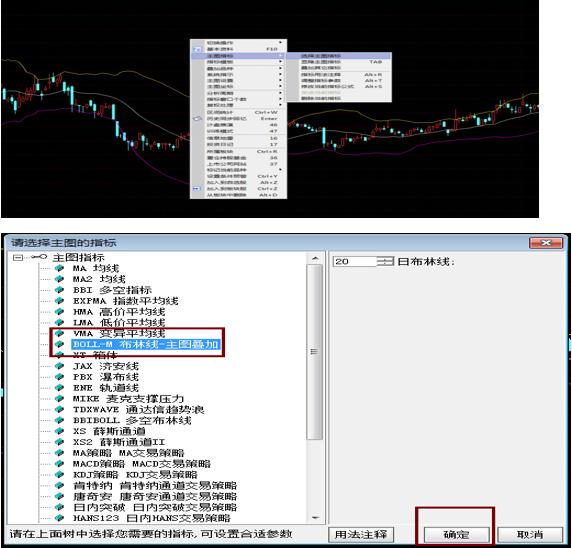Click the 取消 button
572x548 pixels.
530,535
